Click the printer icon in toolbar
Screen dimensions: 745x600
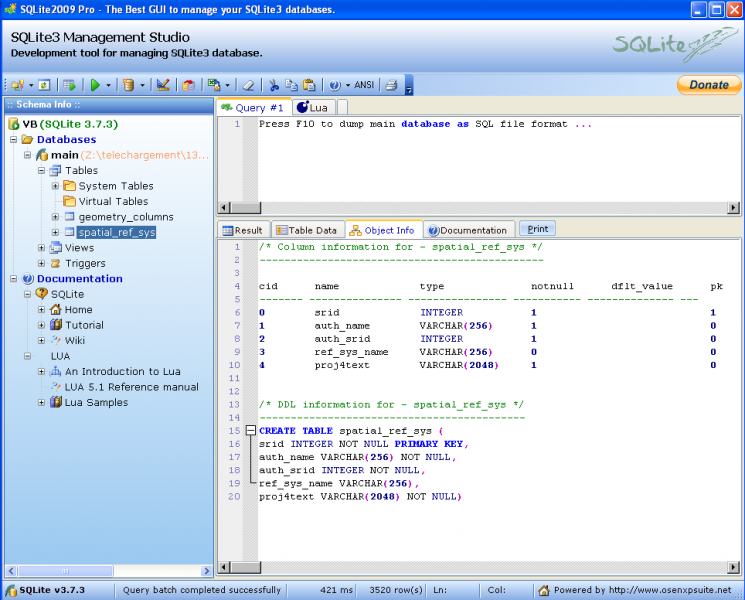(x=392, y=85)
